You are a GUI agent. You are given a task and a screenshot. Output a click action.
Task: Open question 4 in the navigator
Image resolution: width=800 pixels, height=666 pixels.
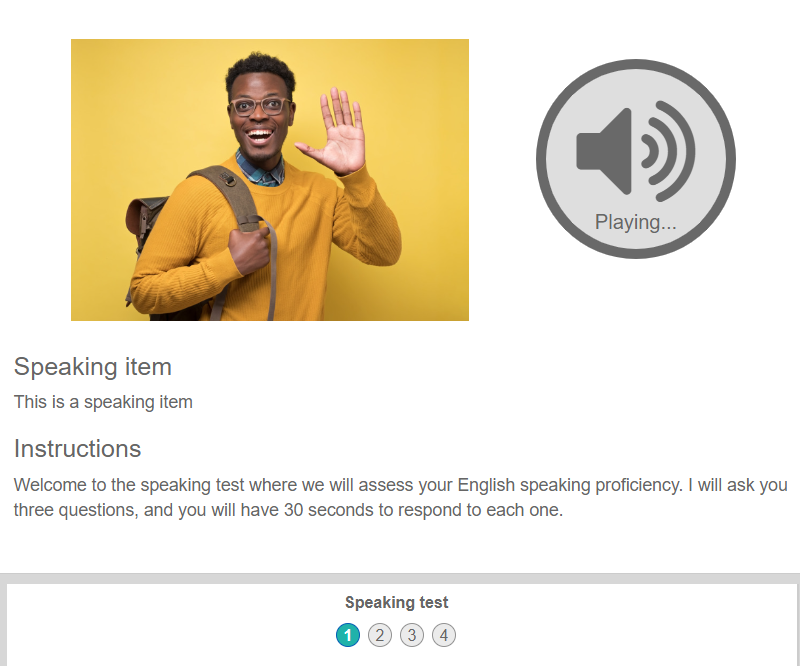tap(444, 635)
